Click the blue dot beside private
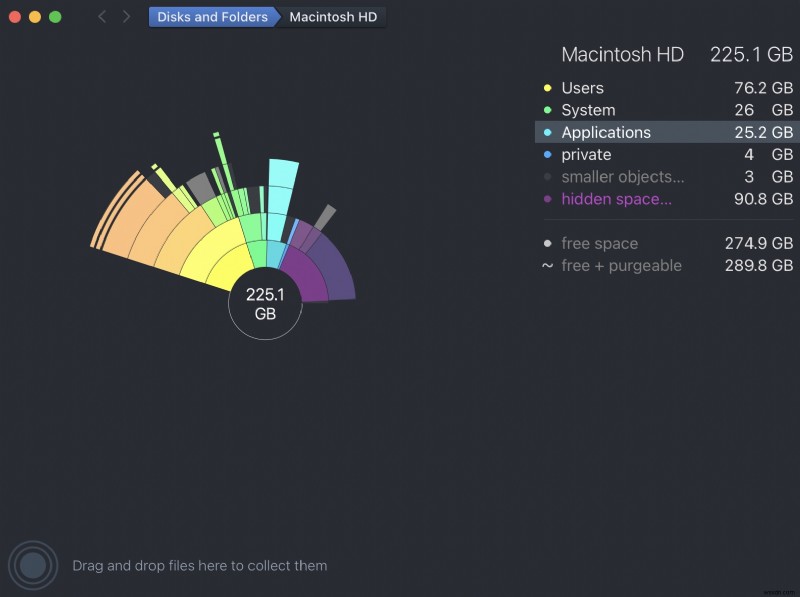Screen dimensions: 800x597 pyautogui.click(x=547, y=155)
